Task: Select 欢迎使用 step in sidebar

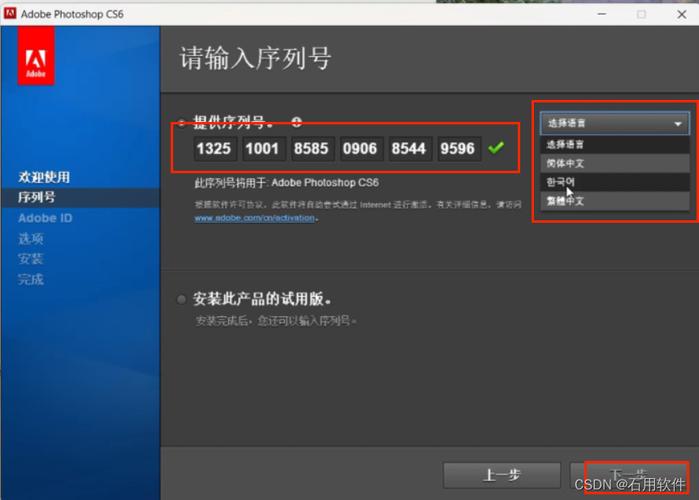Action: [44, 177]
